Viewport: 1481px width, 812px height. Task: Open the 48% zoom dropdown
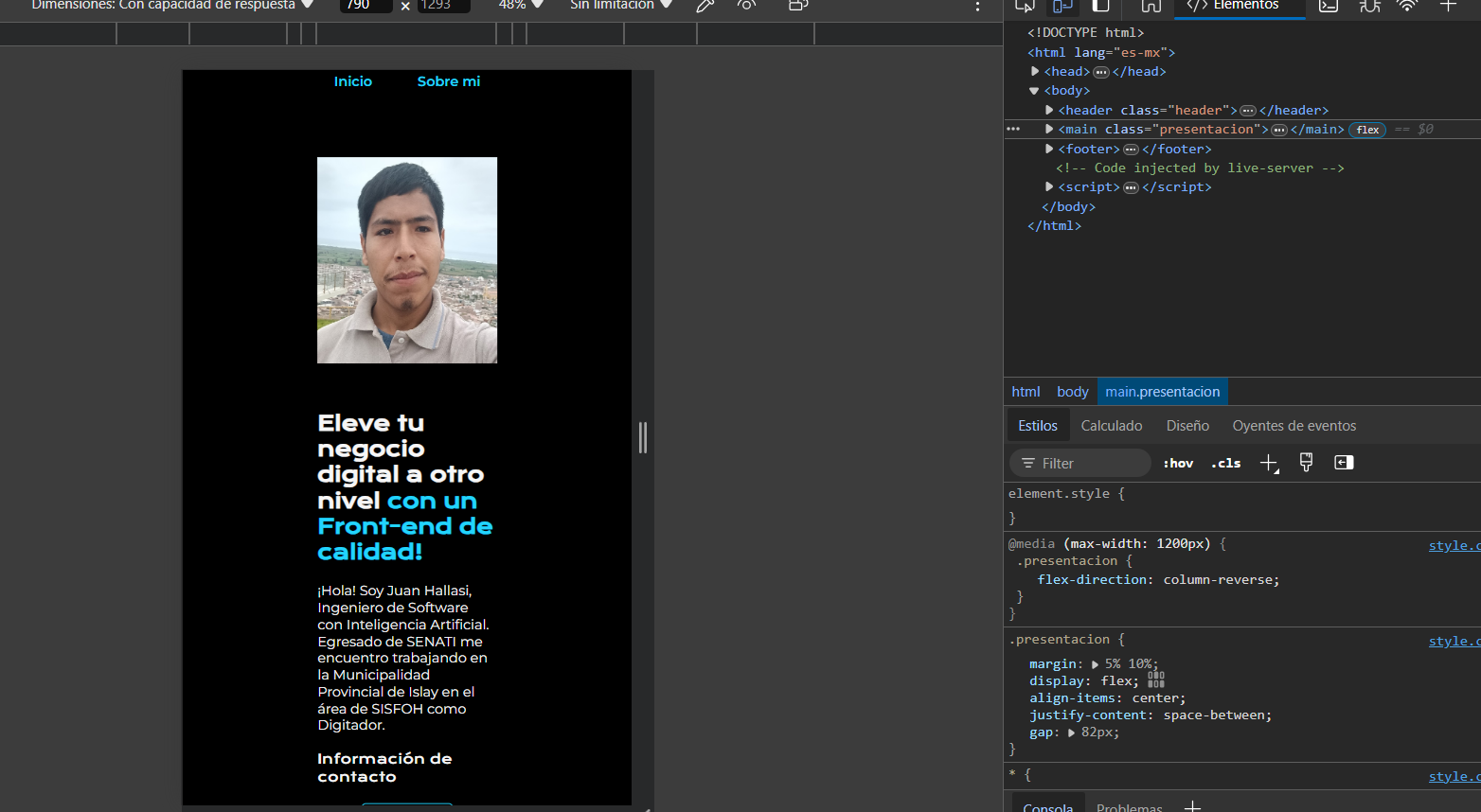(x=522, y=5)
